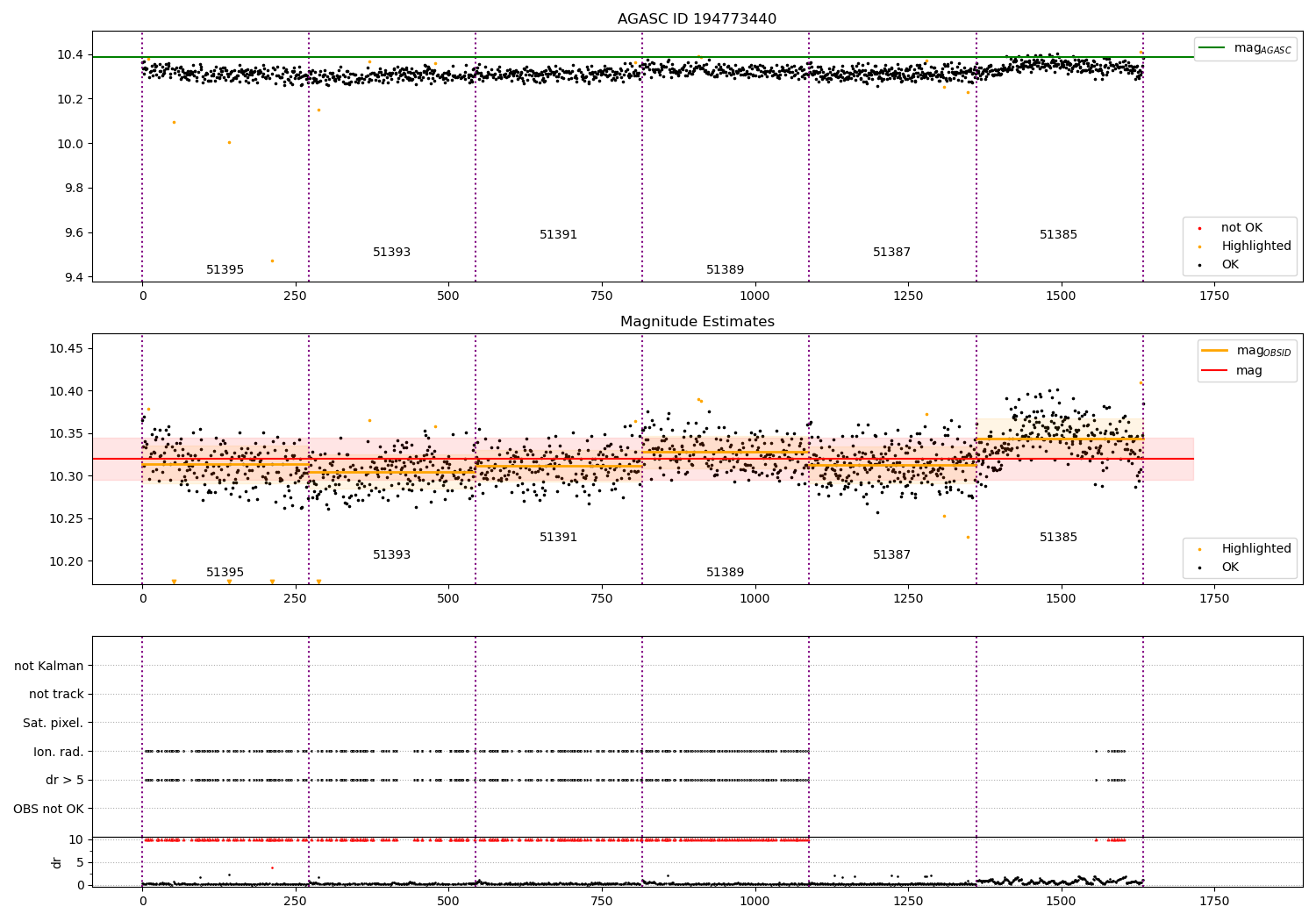Click the 9.4 y-tick label in top plot

pyautogui.click(x=74, y=278)
